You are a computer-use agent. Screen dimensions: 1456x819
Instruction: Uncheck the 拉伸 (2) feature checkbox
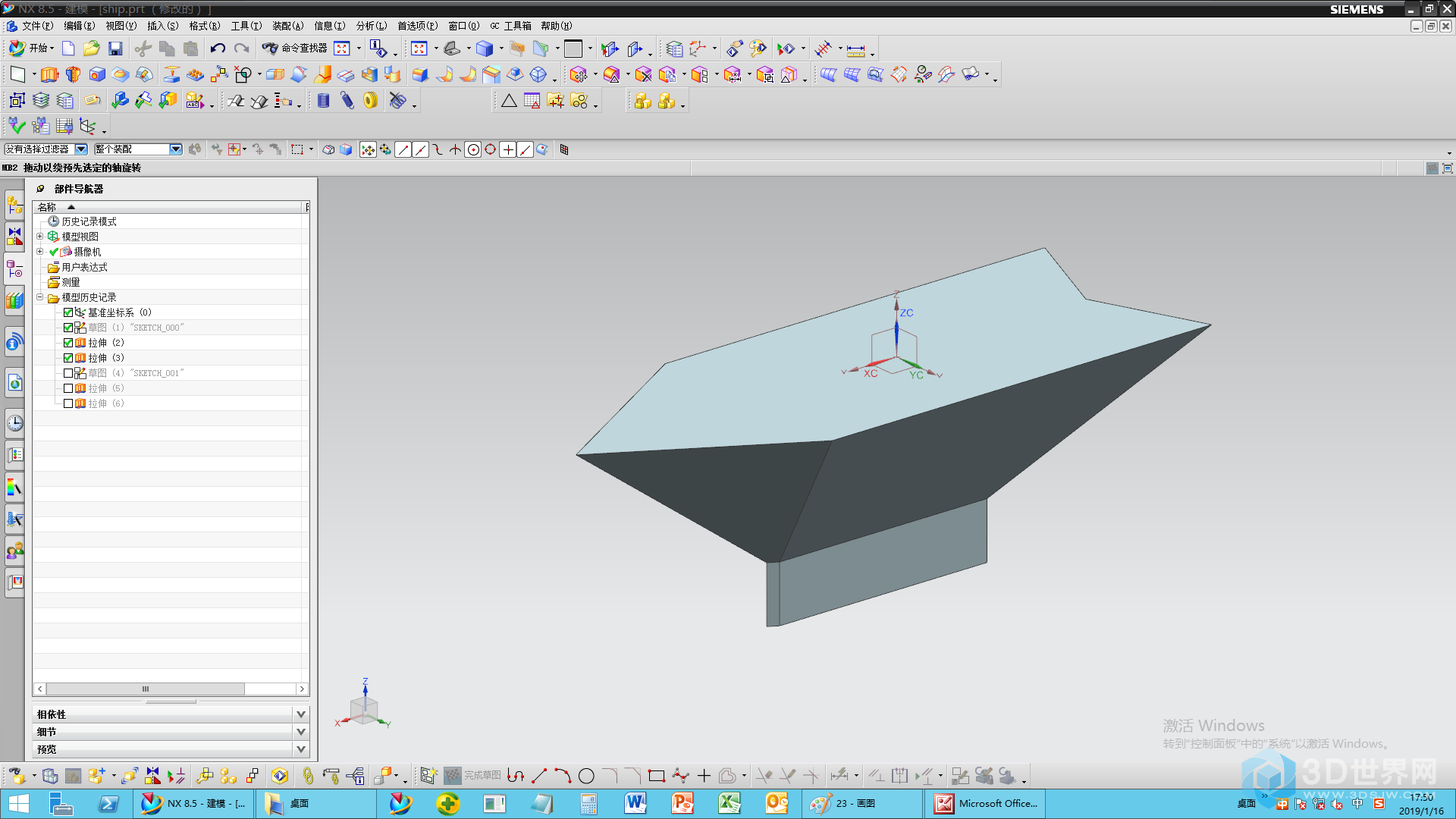coord(68,343)
